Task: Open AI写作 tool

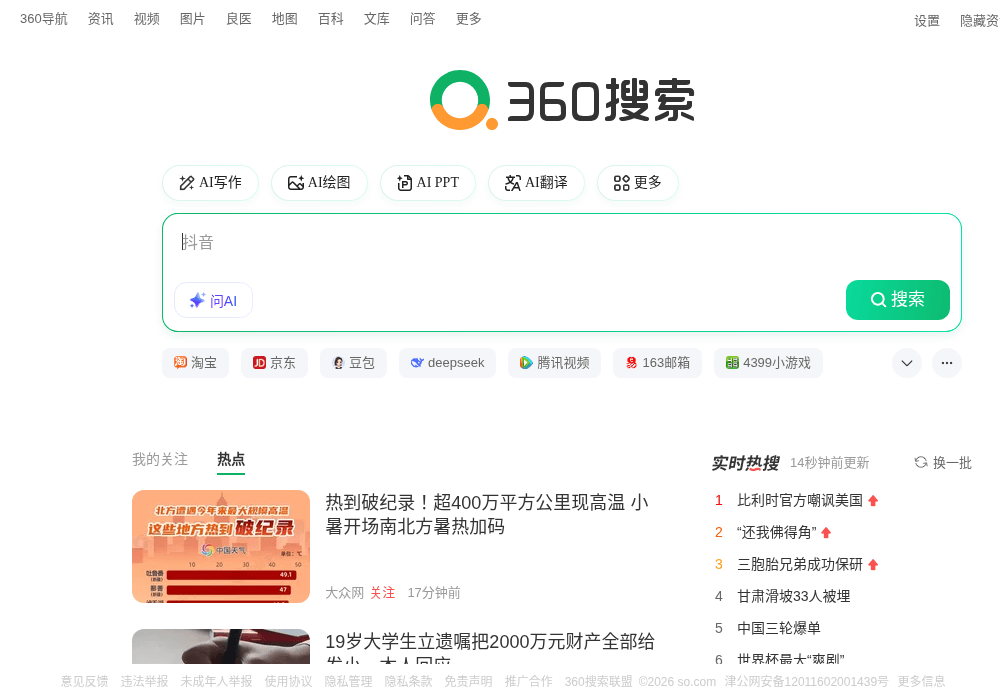Action: pos(210,183)
